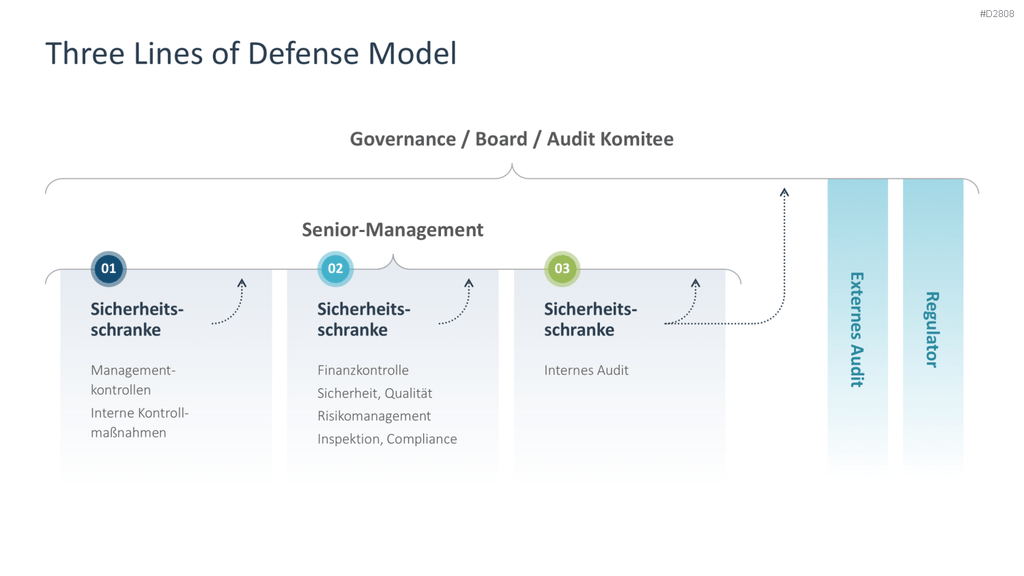Click the Sicherheitsschranke heading under badge 01
The height and width of the screenshot is (576, 1024).
(137, 319)
